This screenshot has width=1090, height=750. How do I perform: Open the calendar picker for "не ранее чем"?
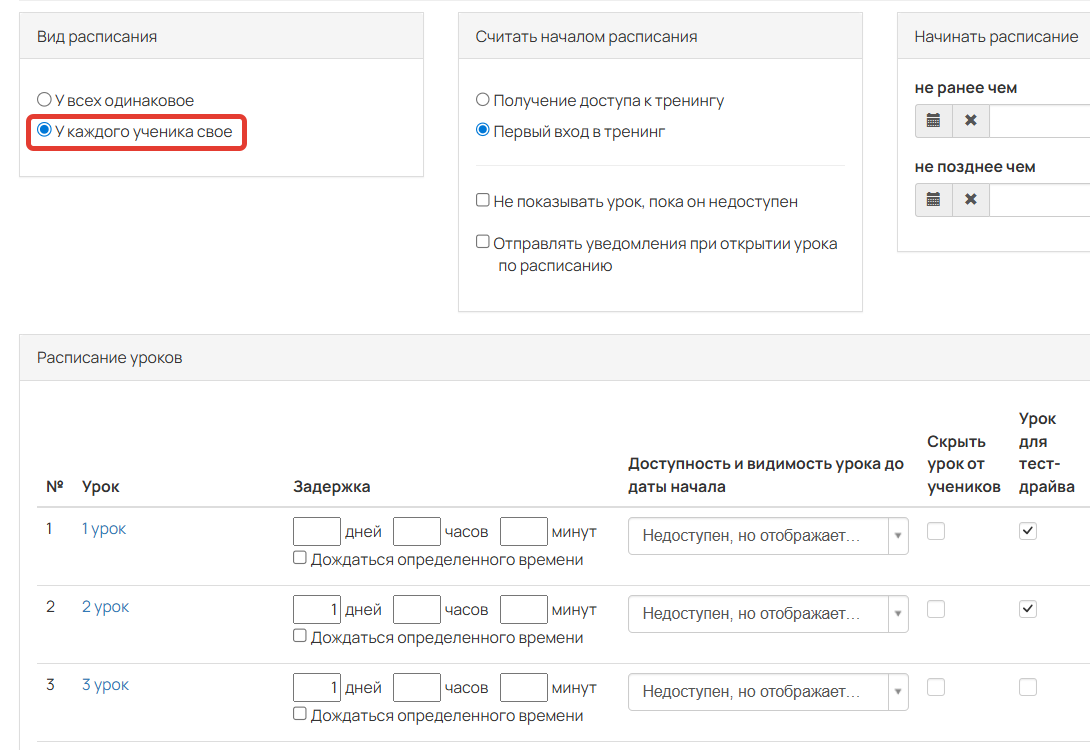[x=932, y=120]
